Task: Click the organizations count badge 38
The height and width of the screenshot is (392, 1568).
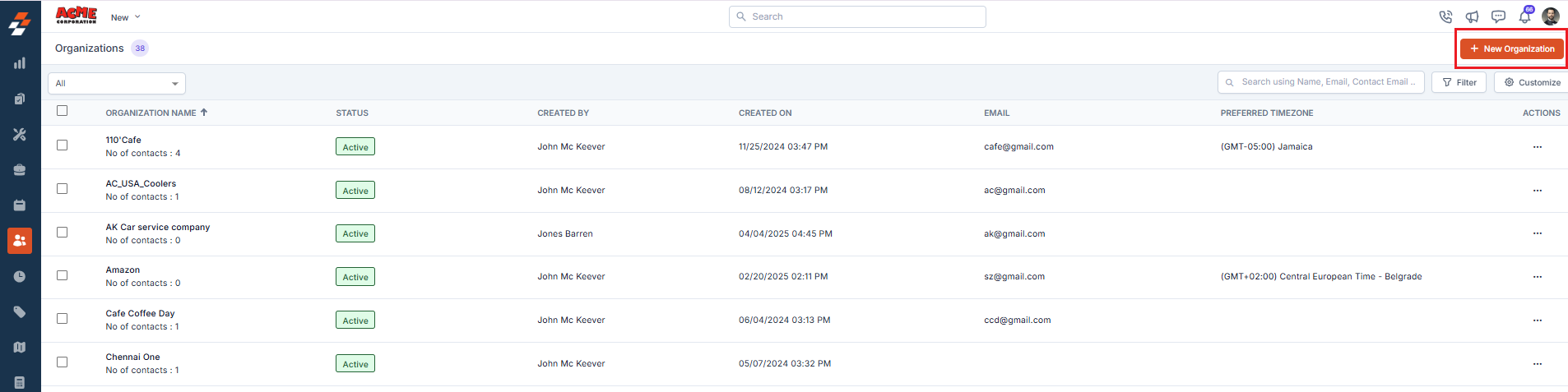Action: 140,48
